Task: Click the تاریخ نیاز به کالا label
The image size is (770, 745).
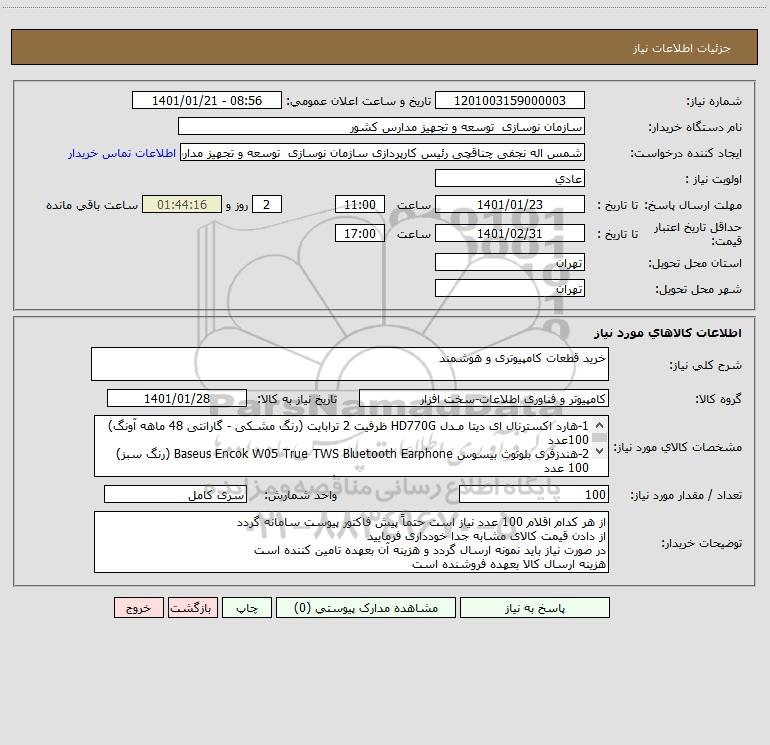Action: 298,399
